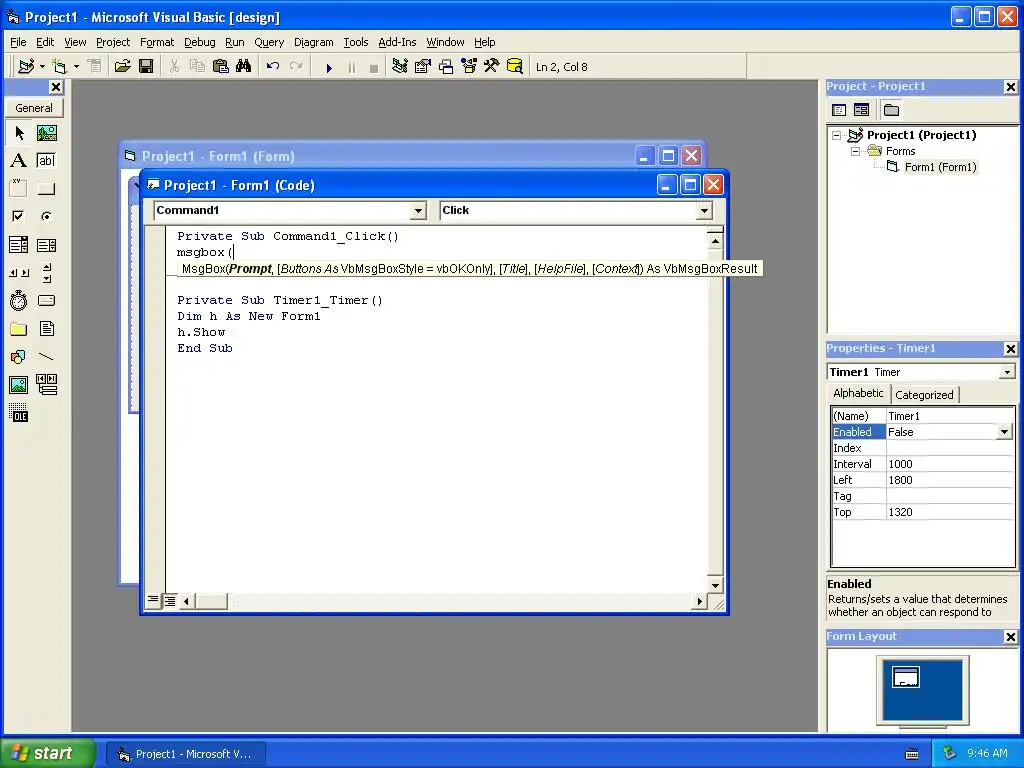
Task: Click the General toolbox tab button
Action: point(34,108)
